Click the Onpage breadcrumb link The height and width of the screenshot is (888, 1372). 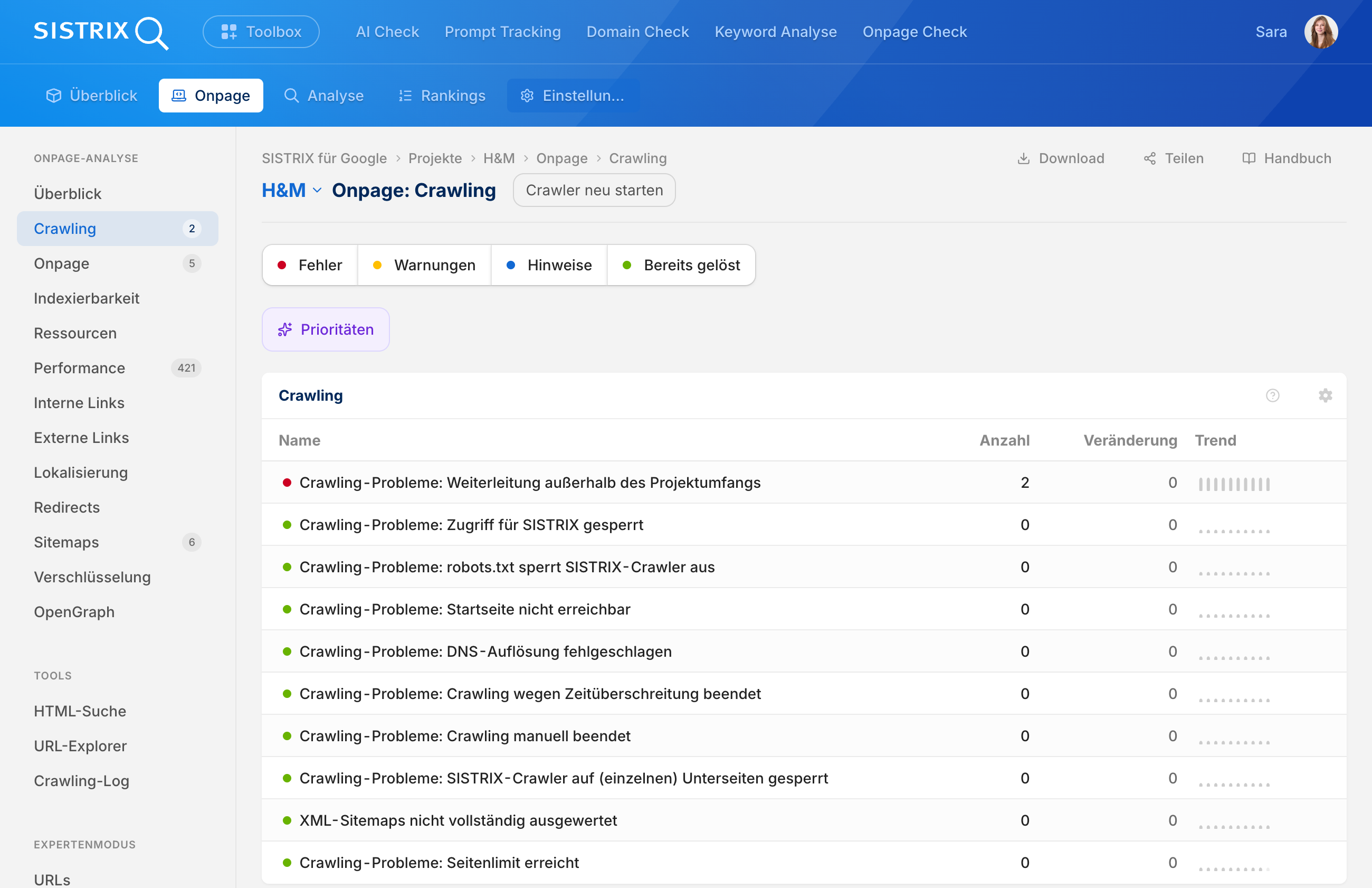(562, 158)
